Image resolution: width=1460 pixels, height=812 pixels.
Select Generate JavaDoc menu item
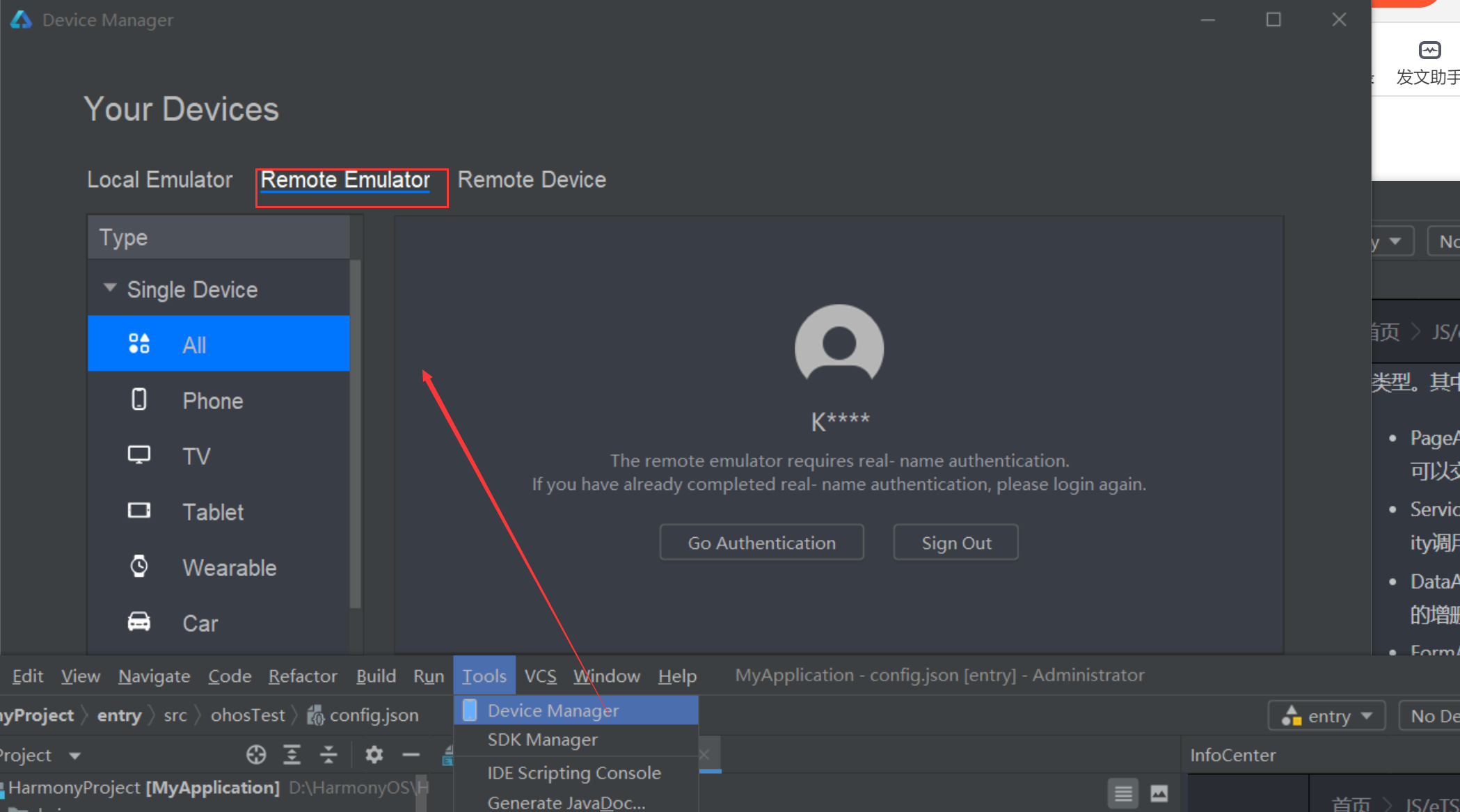point(576,802)
